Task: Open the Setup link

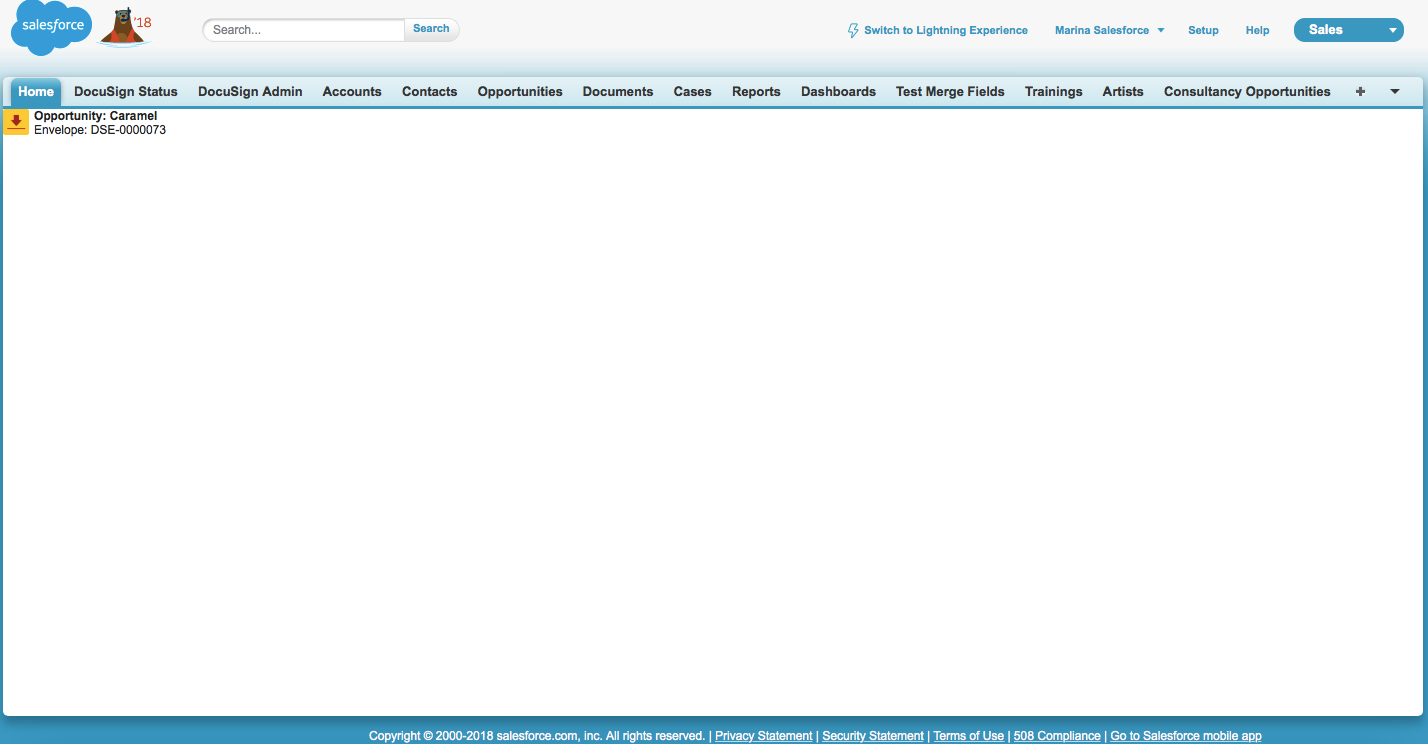Action: point(1203,30)
